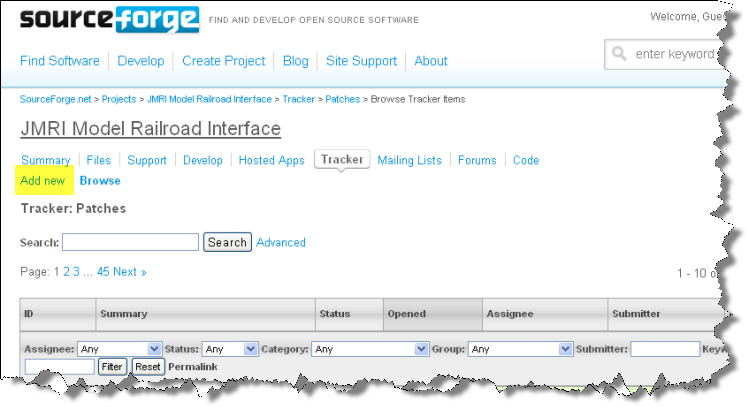
Task: Open the Category filter dropdown
Action: coord(370,349)
